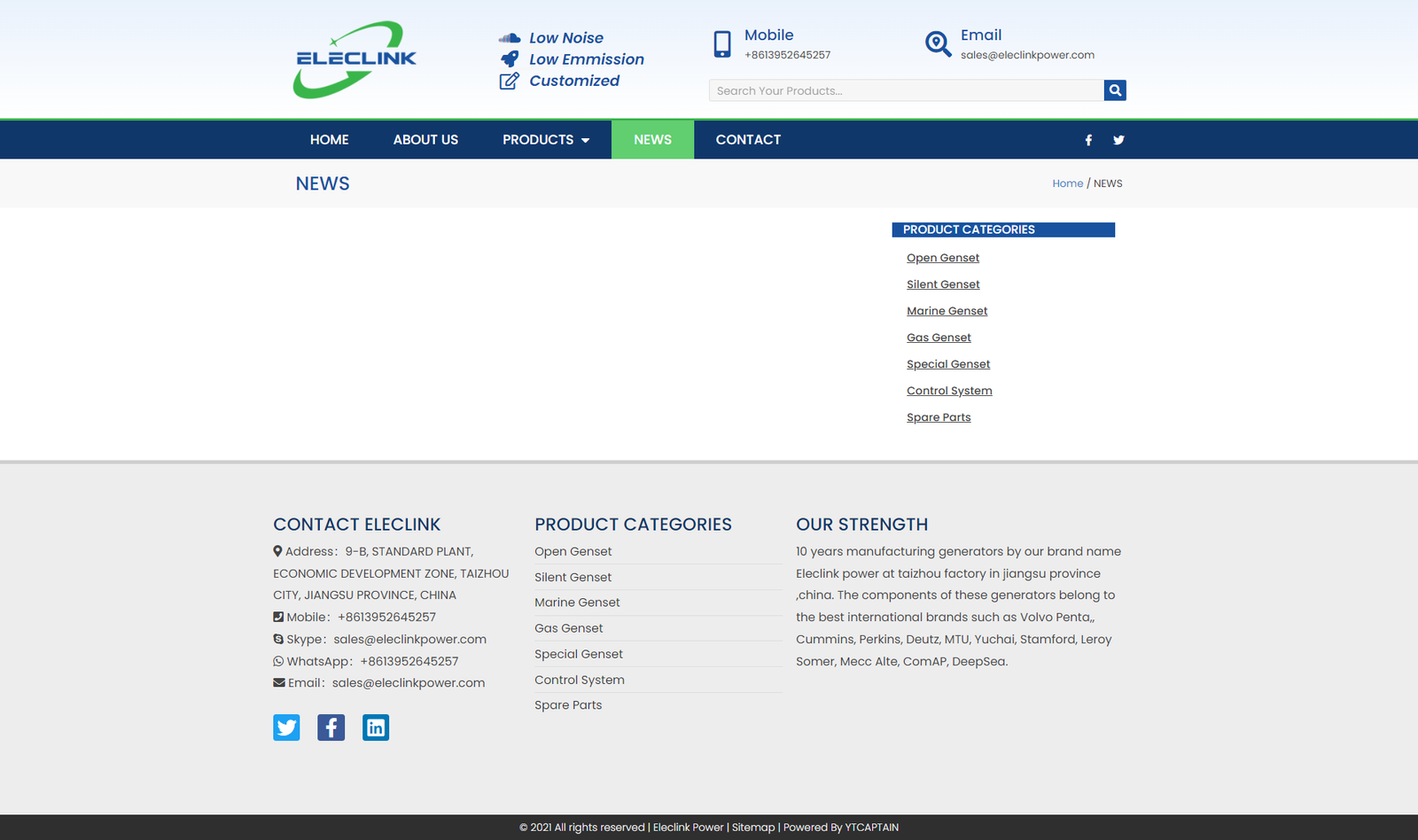Viewport: 1418px width, 840px height.
Task: Go to the Home menu item
Action: click(329, 140)
